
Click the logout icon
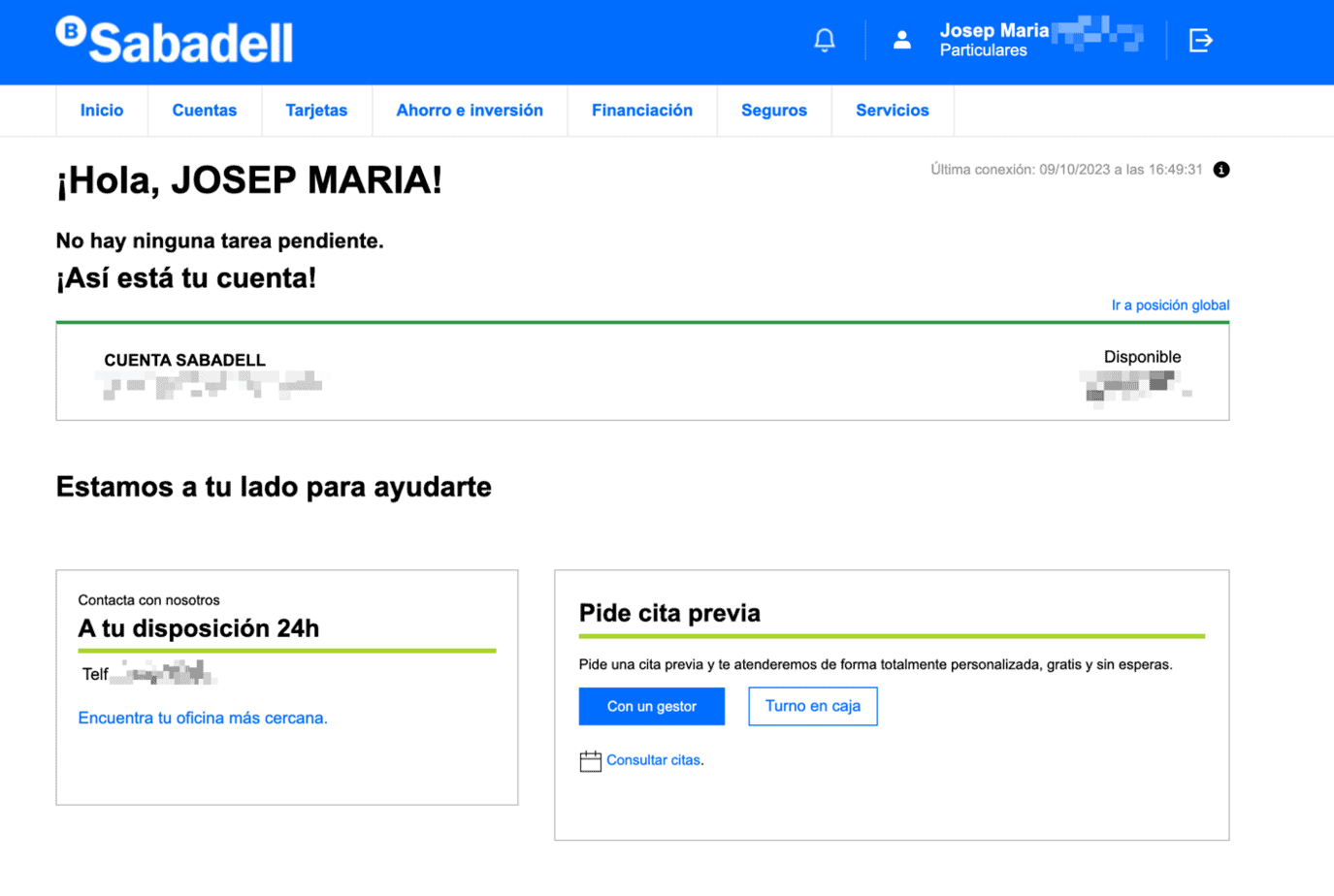pos(1201,41)
